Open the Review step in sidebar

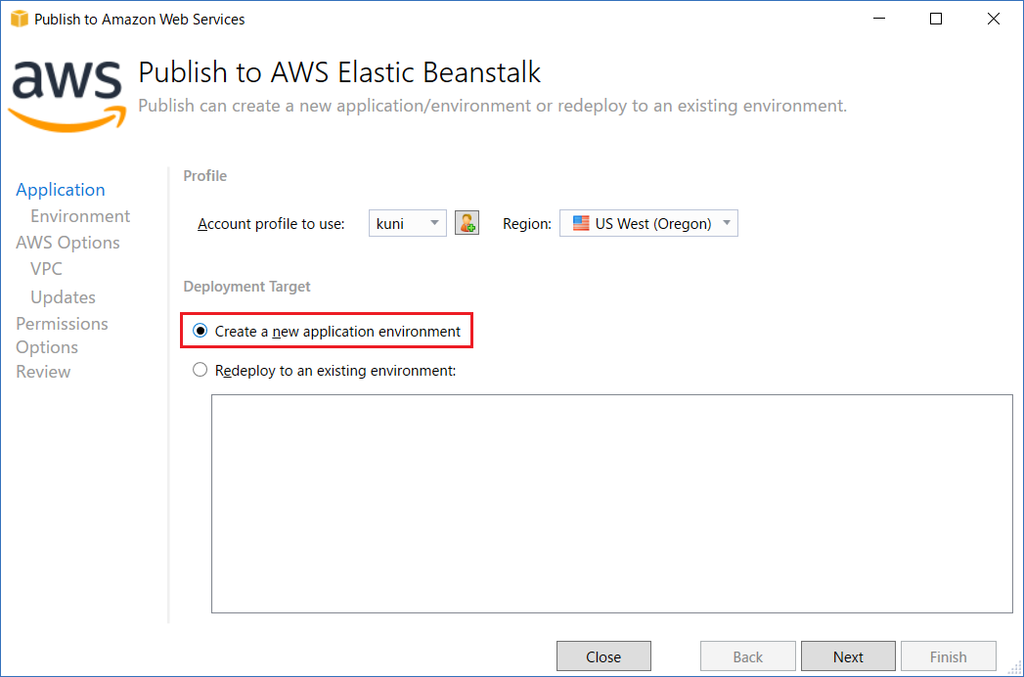tap(43, 372)
